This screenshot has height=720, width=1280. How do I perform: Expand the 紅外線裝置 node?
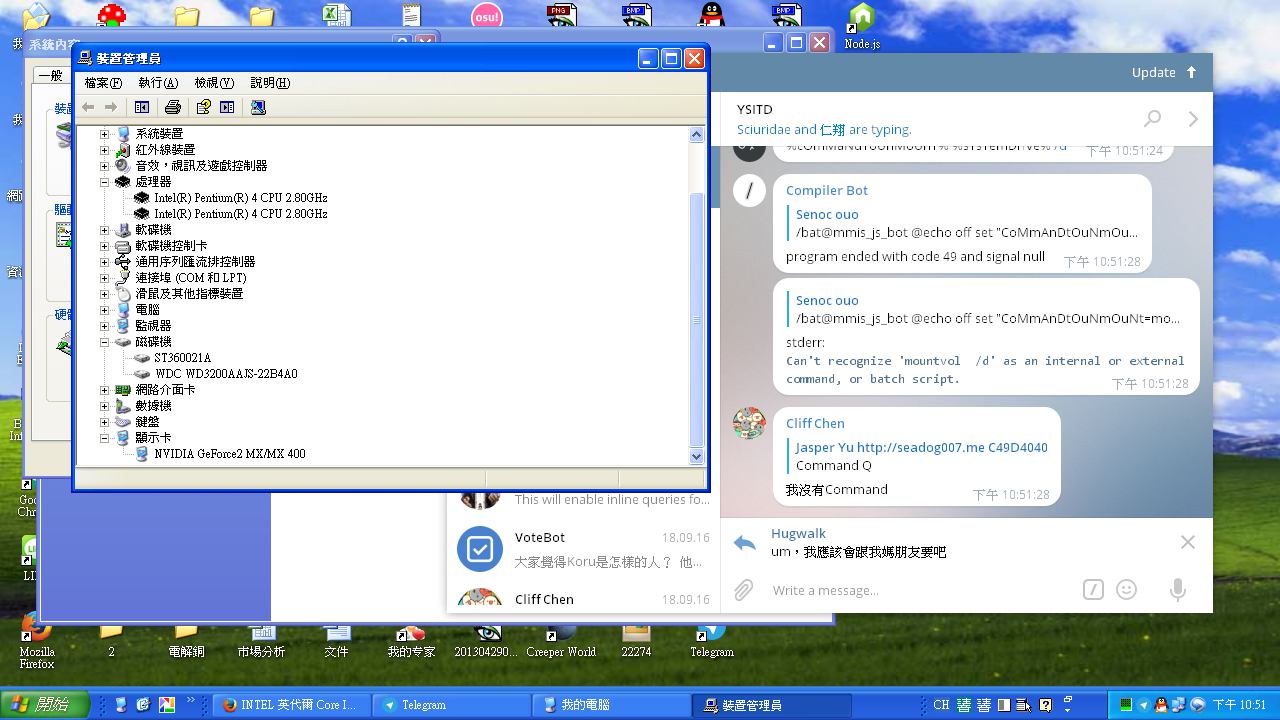click(105, 150)
